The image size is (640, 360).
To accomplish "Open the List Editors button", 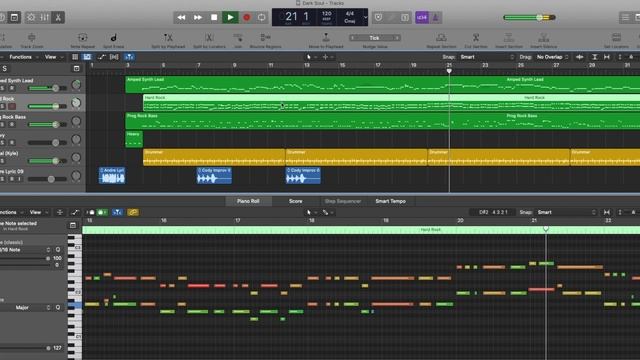I will (x=625, y=18).
